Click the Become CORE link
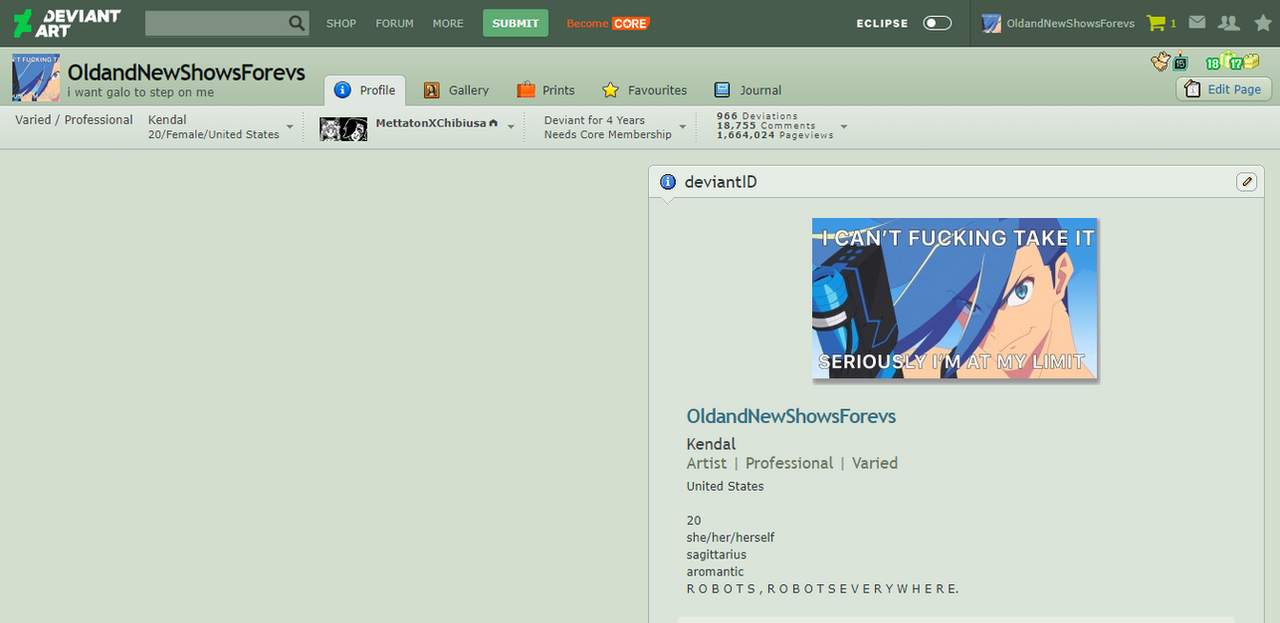 (x=608, y=23)
